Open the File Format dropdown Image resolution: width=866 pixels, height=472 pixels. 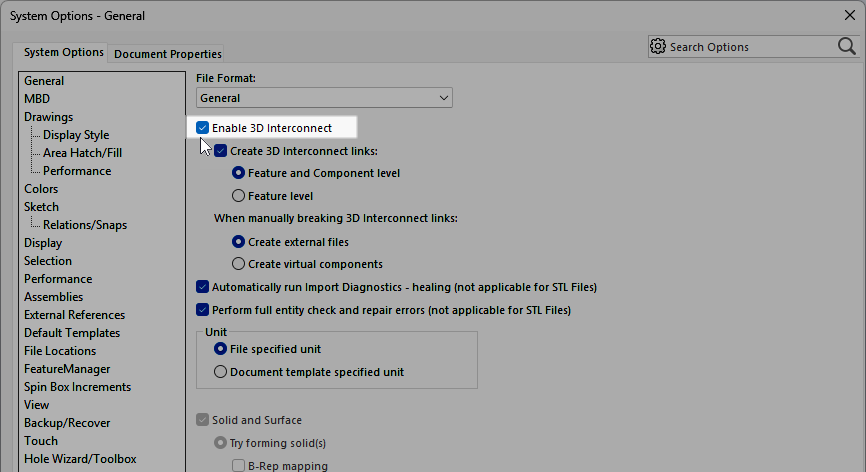[x=324, y=98]
